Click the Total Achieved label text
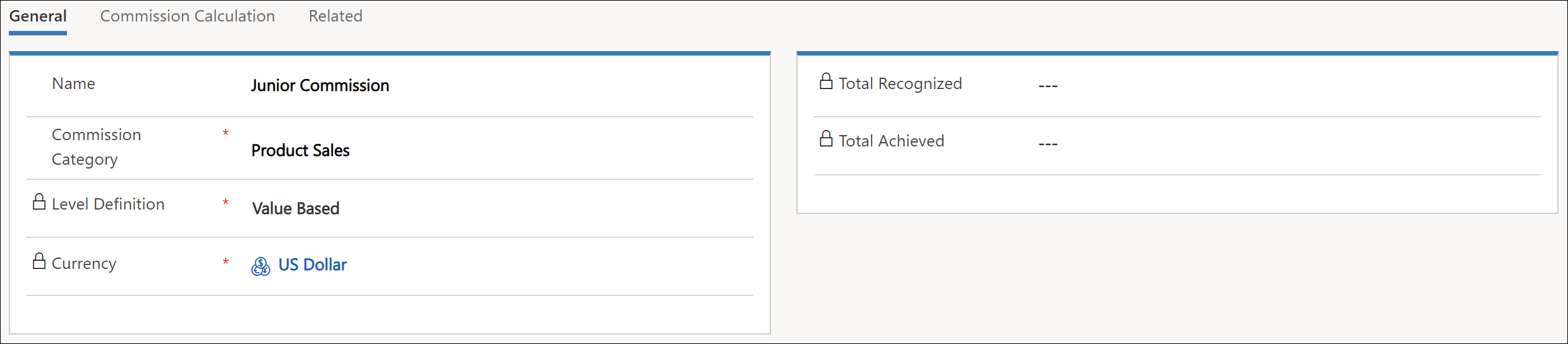This screenshot has height=344, width=1568. [892, 141]
